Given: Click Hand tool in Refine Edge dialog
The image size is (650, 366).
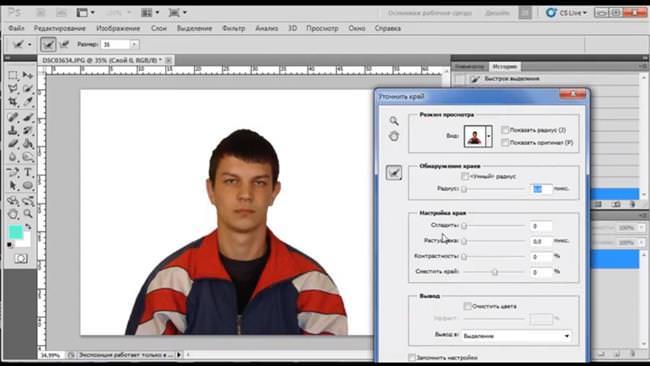Looking at the screenshot, I should pos(394,136).
